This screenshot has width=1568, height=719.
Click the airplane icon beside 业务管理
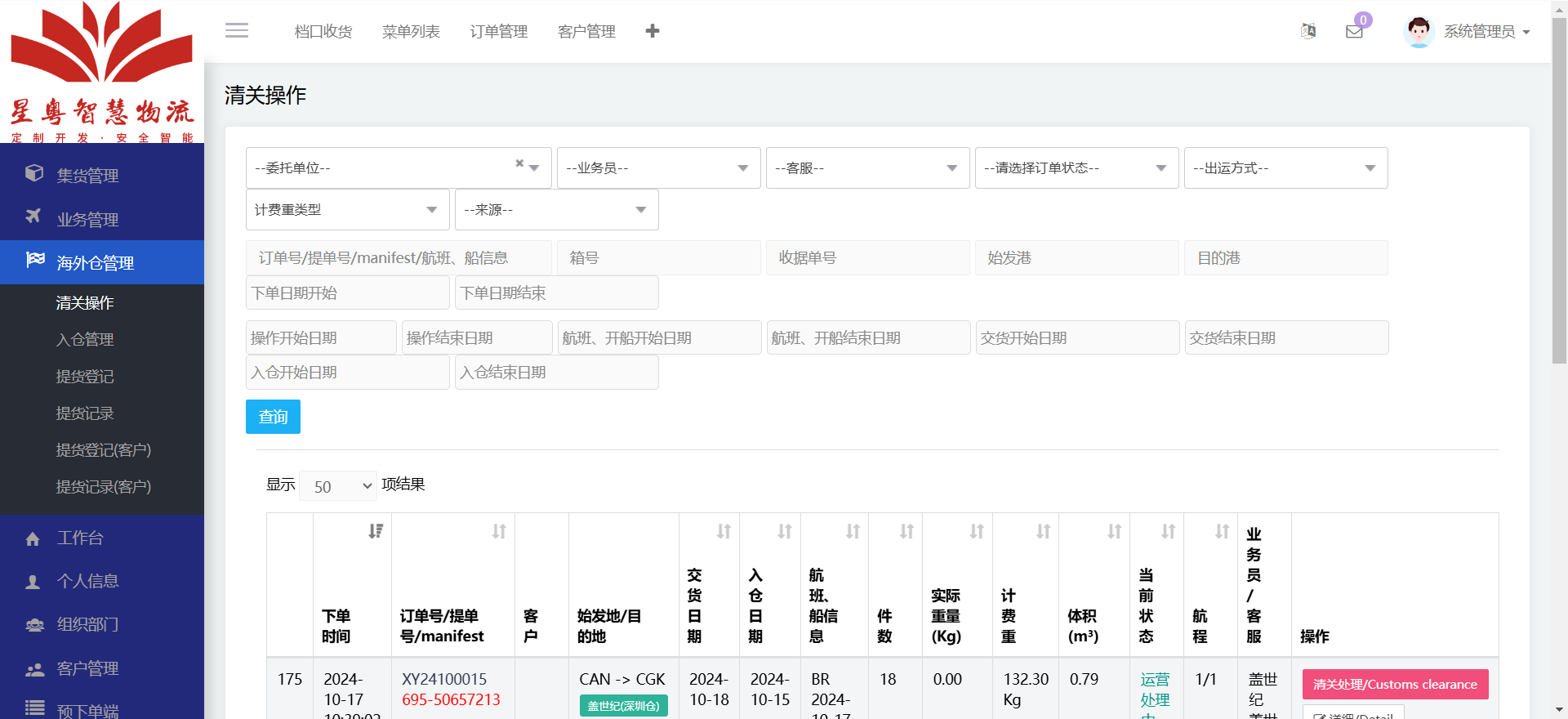pos(33,217)
